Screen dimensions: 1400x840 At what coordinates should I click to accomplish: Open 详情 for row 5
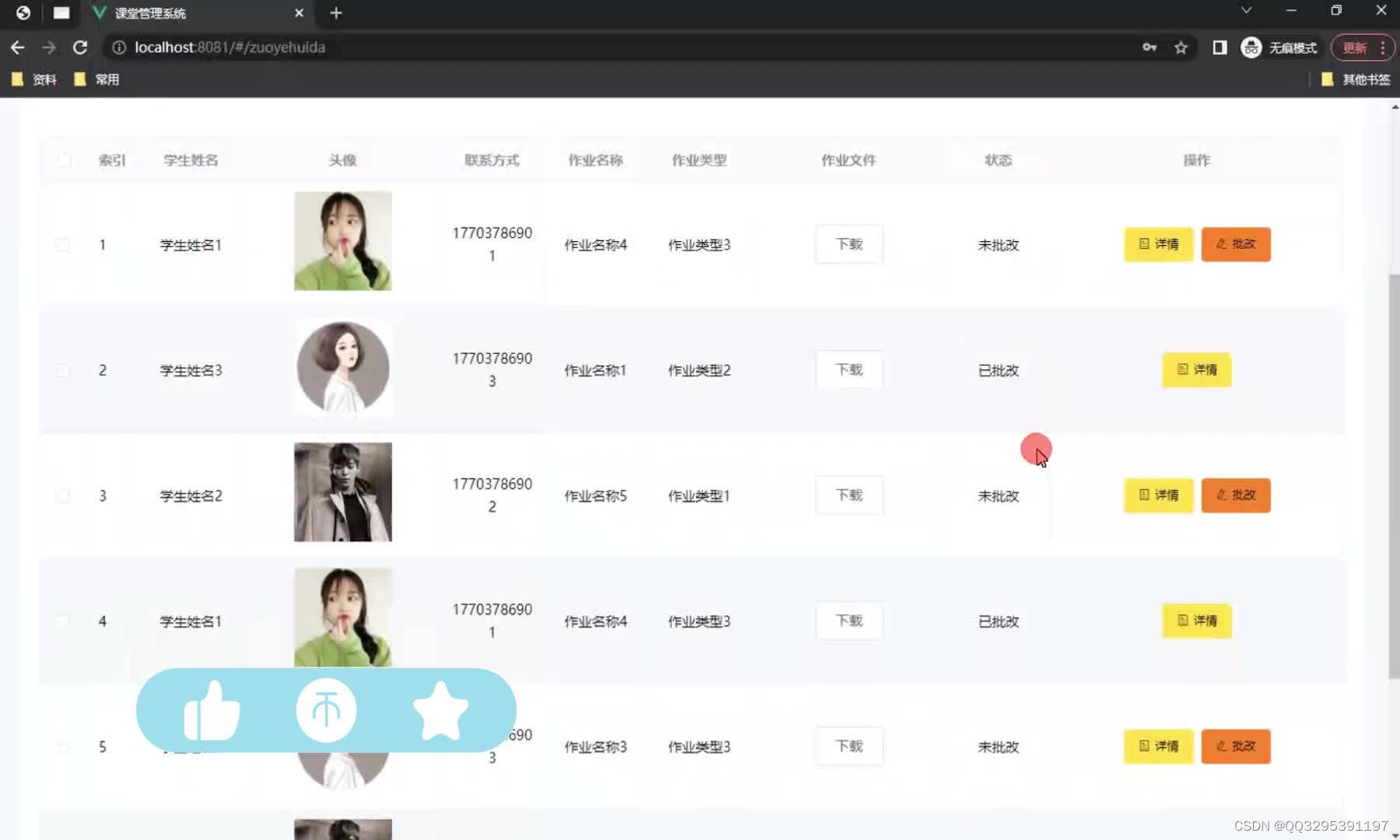pyautogui.click(x=1159, y=746)
